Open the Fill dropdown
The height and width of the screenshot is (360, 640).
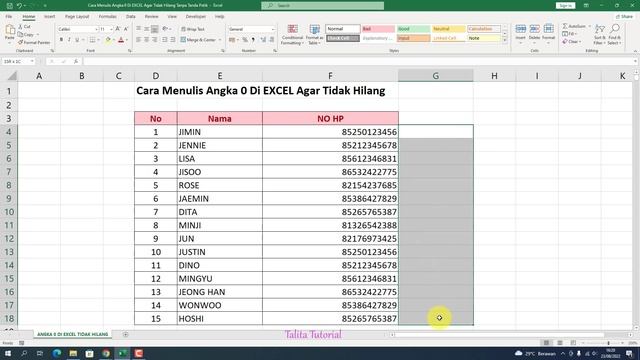(x=569, y=34)
